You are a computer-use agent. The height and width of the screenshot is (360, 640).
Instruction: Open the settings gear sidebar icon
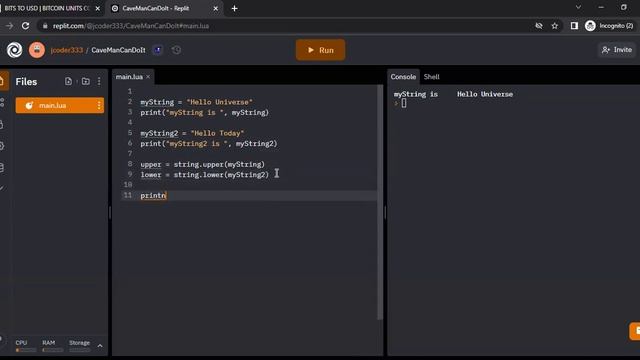click(x=2, y=146)
